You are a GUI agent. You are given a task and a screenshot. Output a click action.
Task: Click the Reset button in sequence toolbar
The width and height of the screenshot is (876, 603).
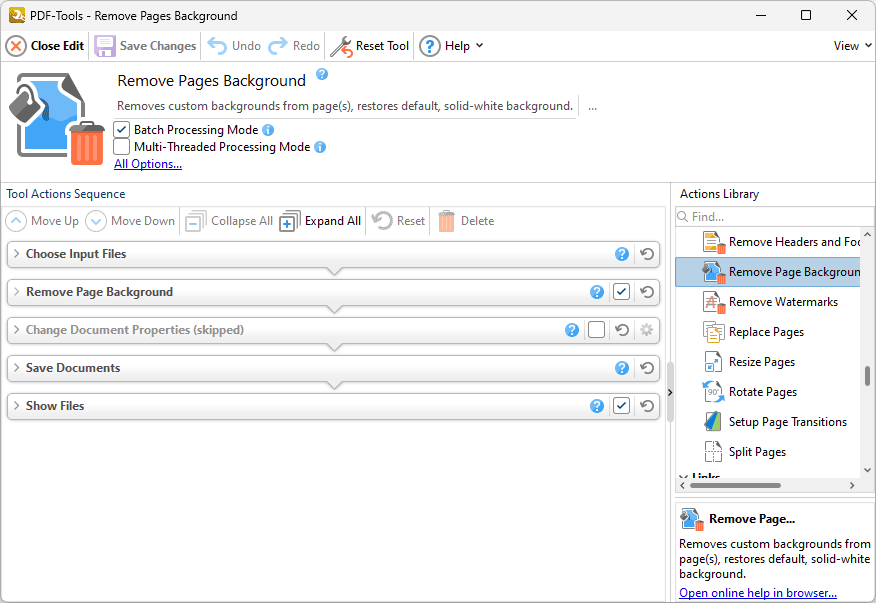[x=398, y=221]
